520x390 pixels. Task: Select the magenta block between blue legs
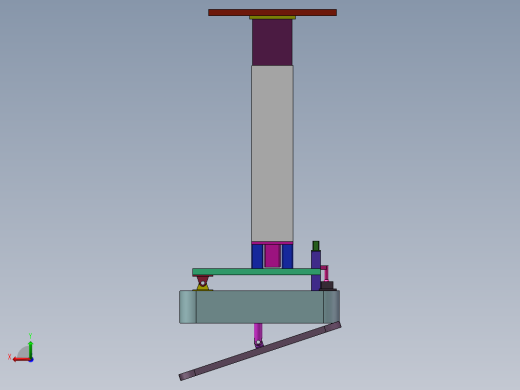point(273,256)
